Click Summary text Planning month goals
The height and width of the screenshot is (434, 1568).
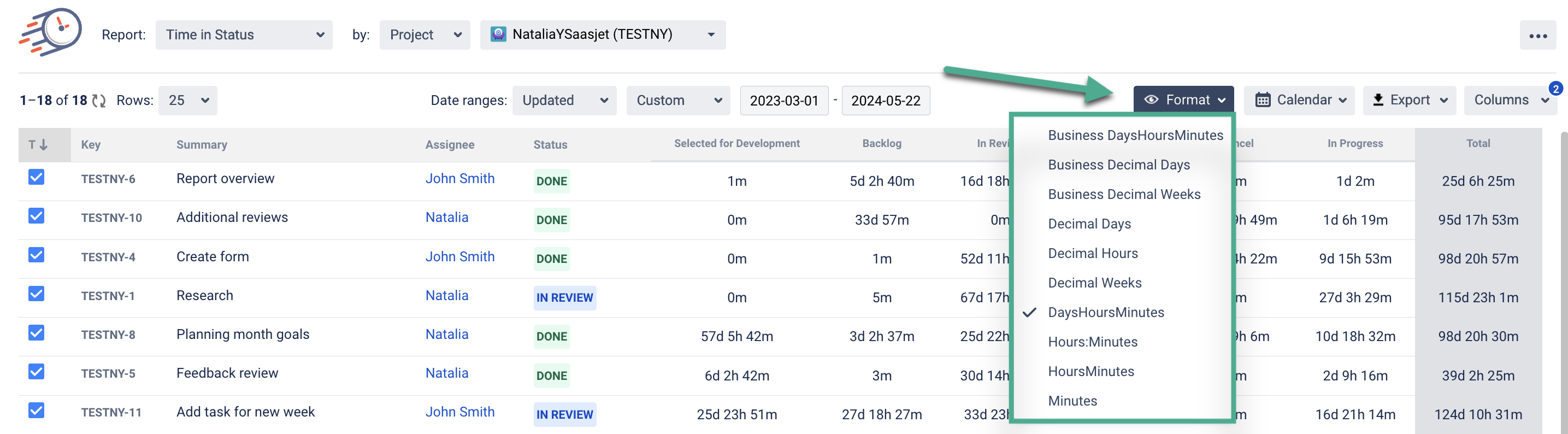coord(243,334)
